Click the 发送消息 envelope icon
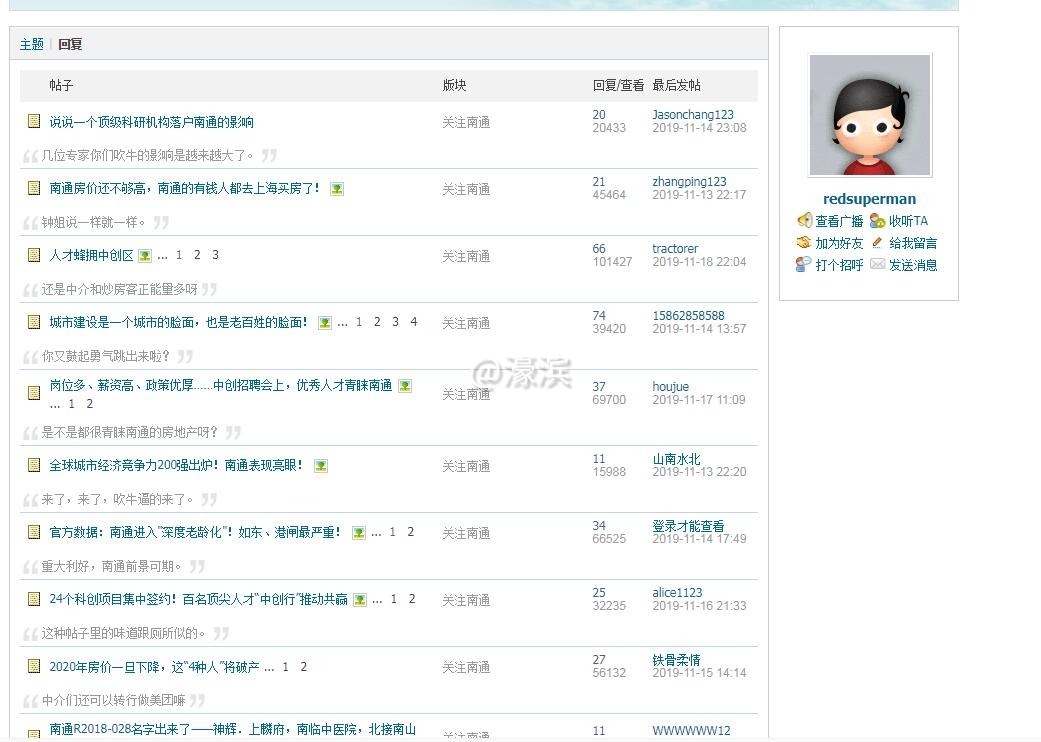This screenshot has height=742, width=1041. [877, 265]
